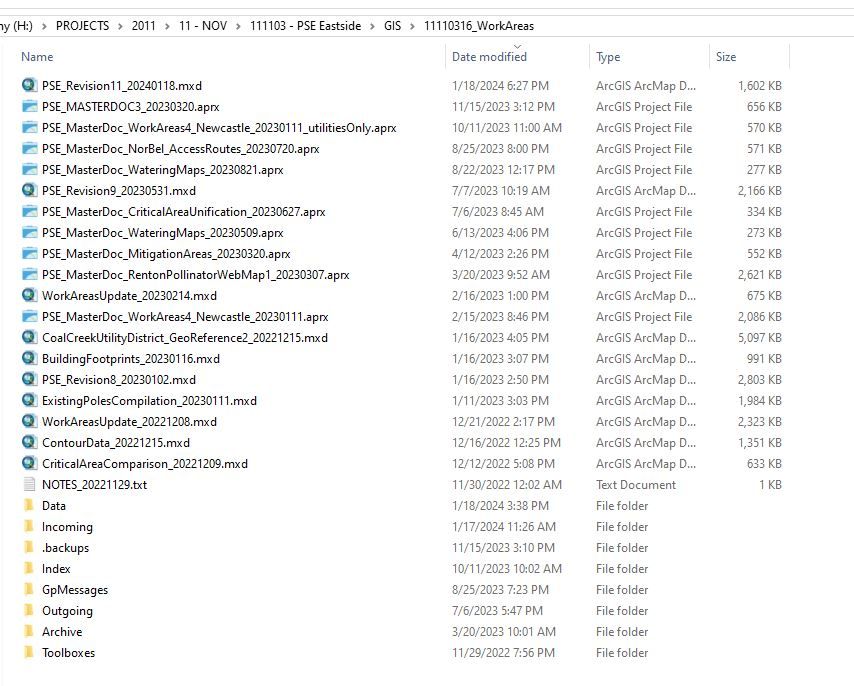Click the 2,621 KB size cell
The height and width of the screenshot is (686, 854).
tap(759, 274)
